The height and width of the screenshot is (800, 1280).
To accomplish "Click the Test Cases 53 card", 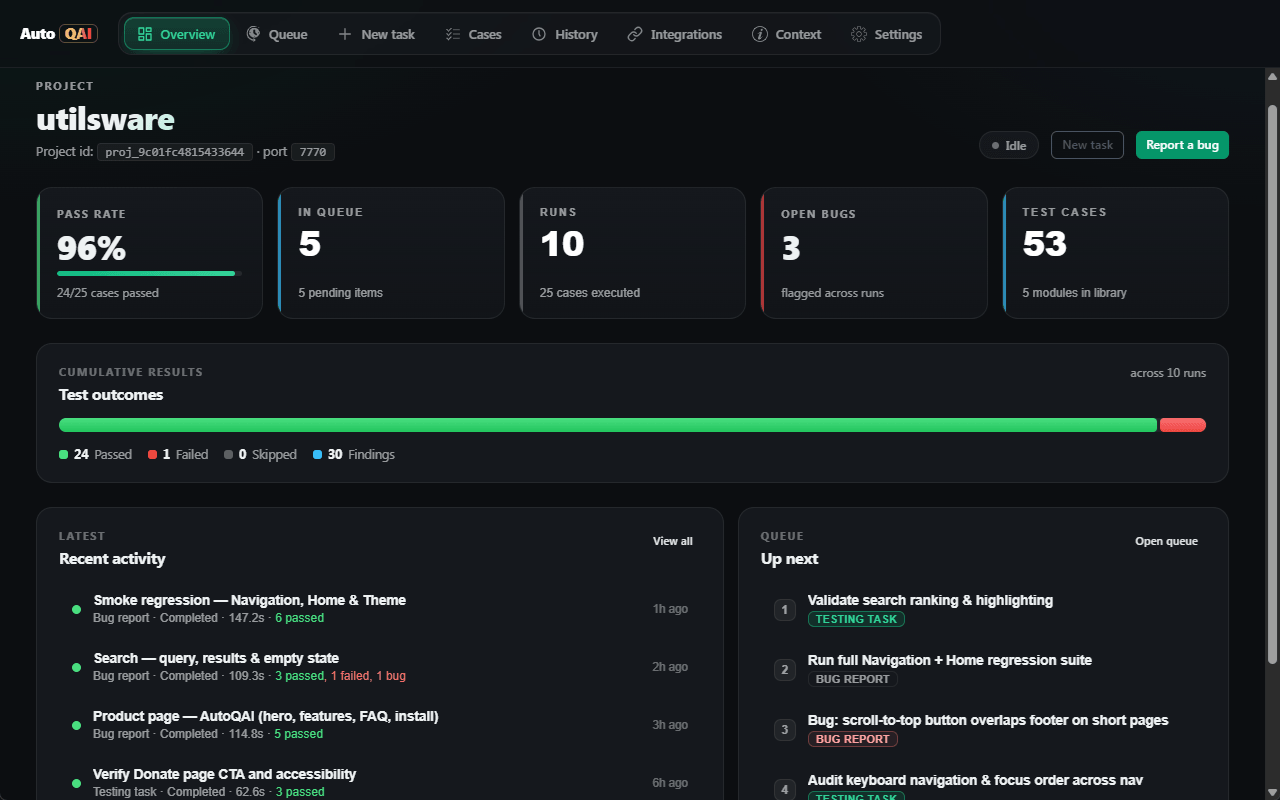I will pos(1116,253).
